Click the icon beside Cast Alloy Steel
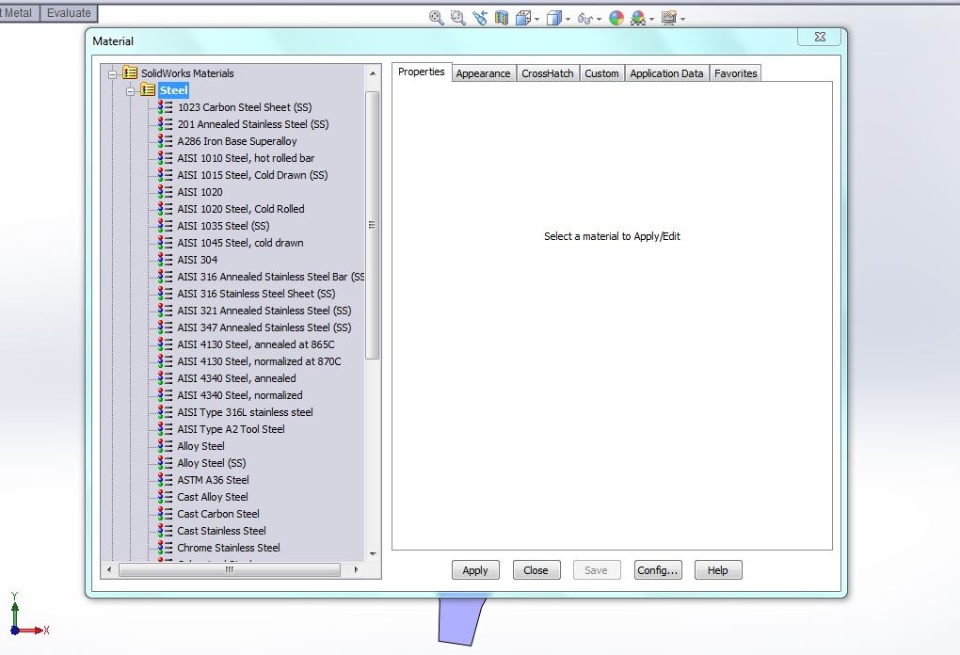This screenshot has height=655, width=960. coord(165,497)
